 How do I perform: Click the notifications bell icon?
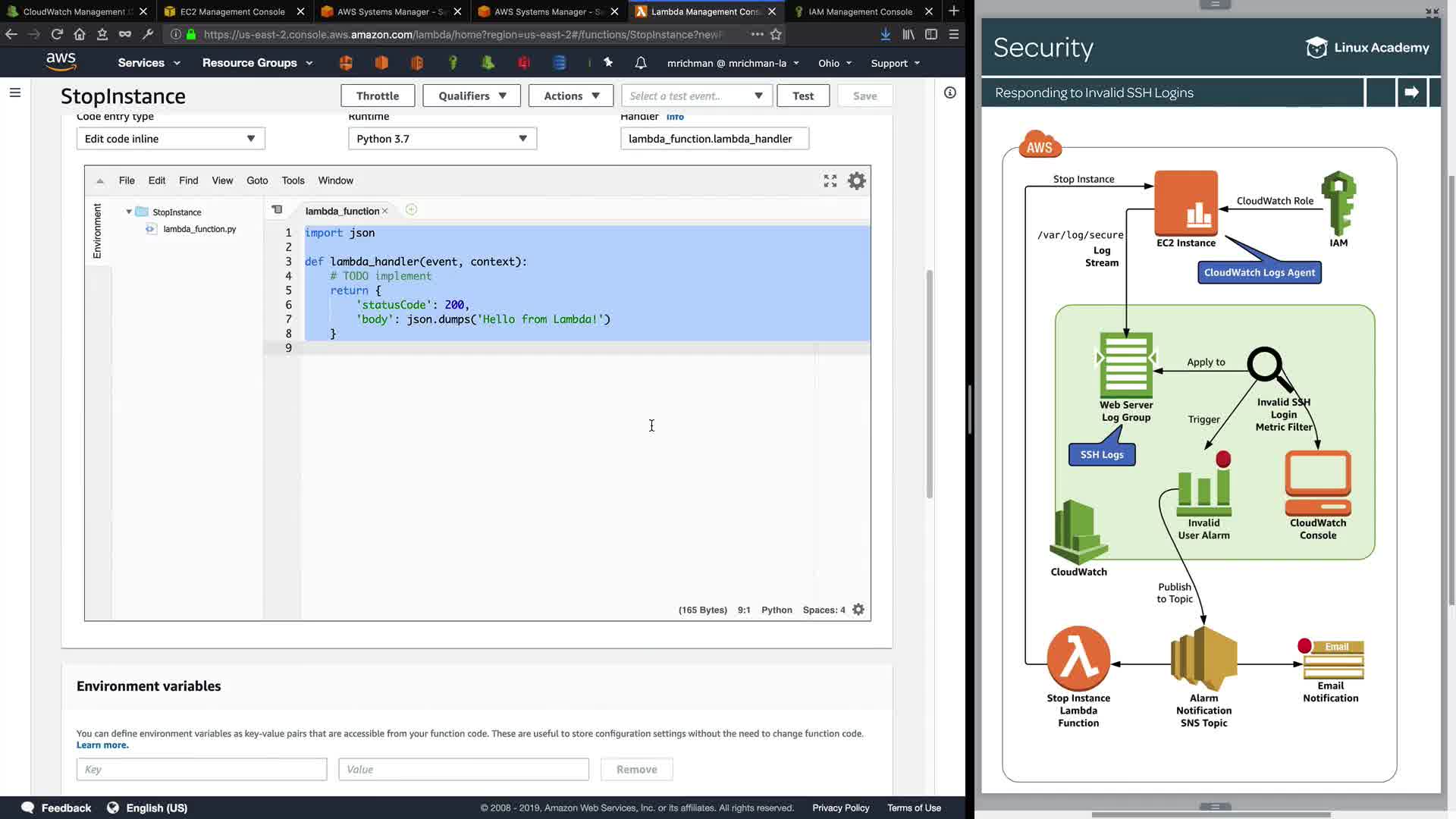coord(641,63)
